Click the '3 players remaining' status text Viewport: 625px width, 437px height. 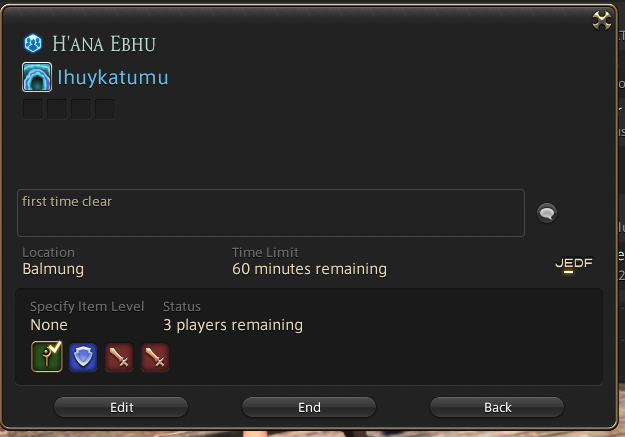pos(233,325)
